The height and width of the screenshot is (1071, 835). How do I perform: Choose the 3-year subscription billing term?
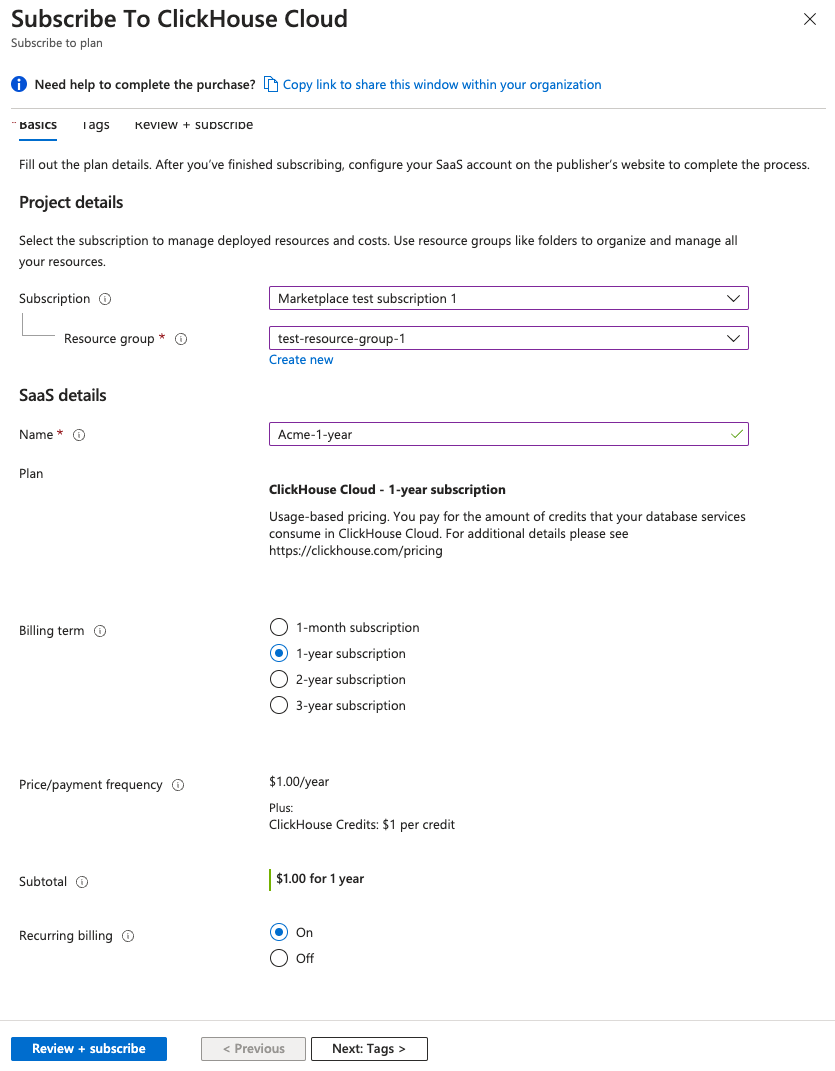pos(278,705)
